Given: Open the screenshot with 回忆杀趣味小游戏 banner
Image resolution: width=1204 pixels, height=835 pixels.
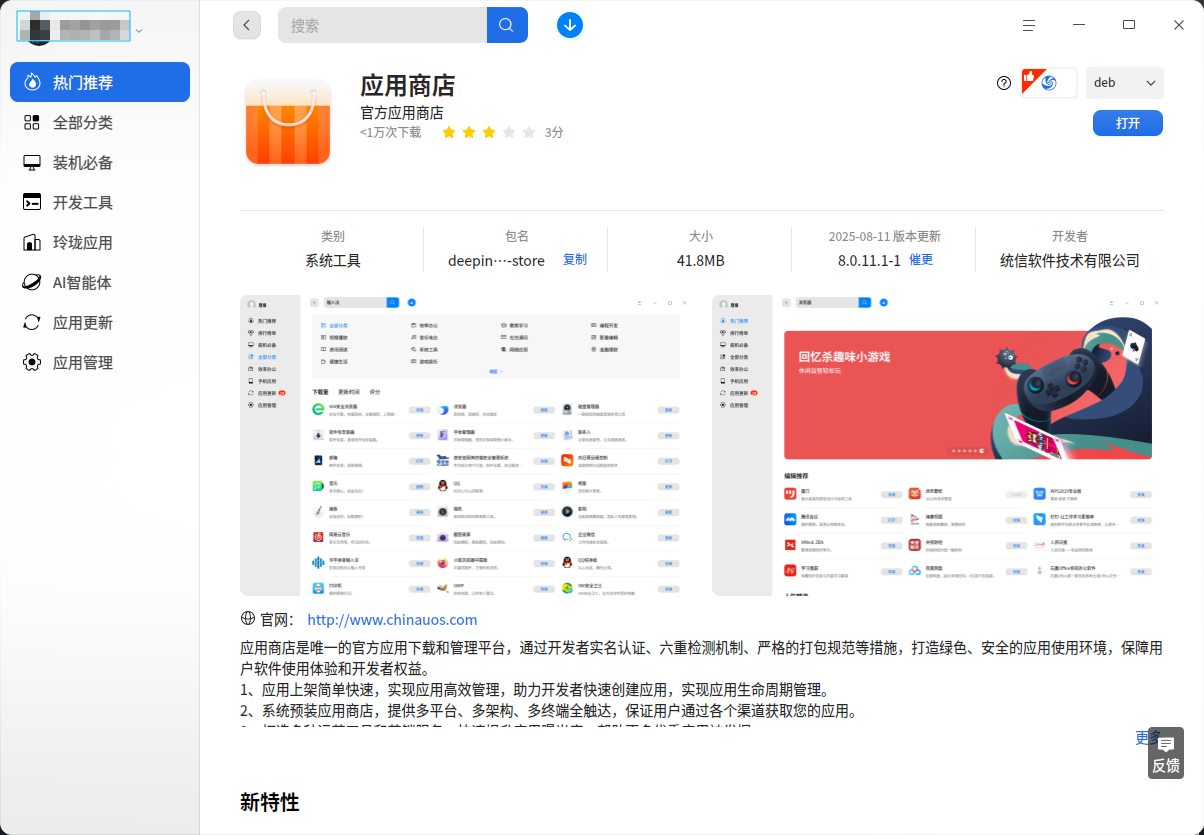Looking at the screenshot, I should pyautogui.click(x=938, y=445).
